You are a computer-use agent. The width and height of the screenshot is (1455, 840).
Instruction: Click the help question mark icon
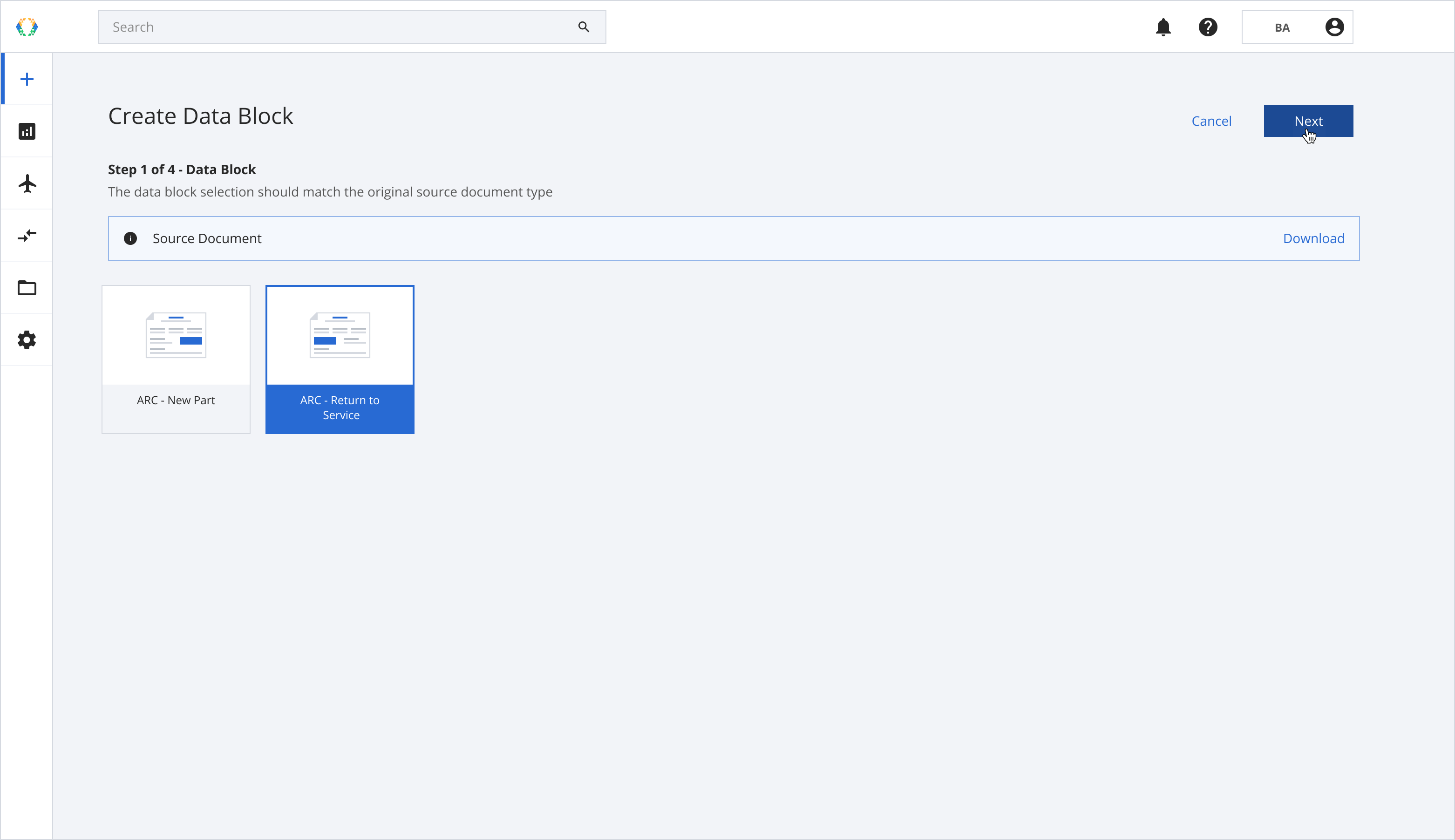coord(1208,27)
